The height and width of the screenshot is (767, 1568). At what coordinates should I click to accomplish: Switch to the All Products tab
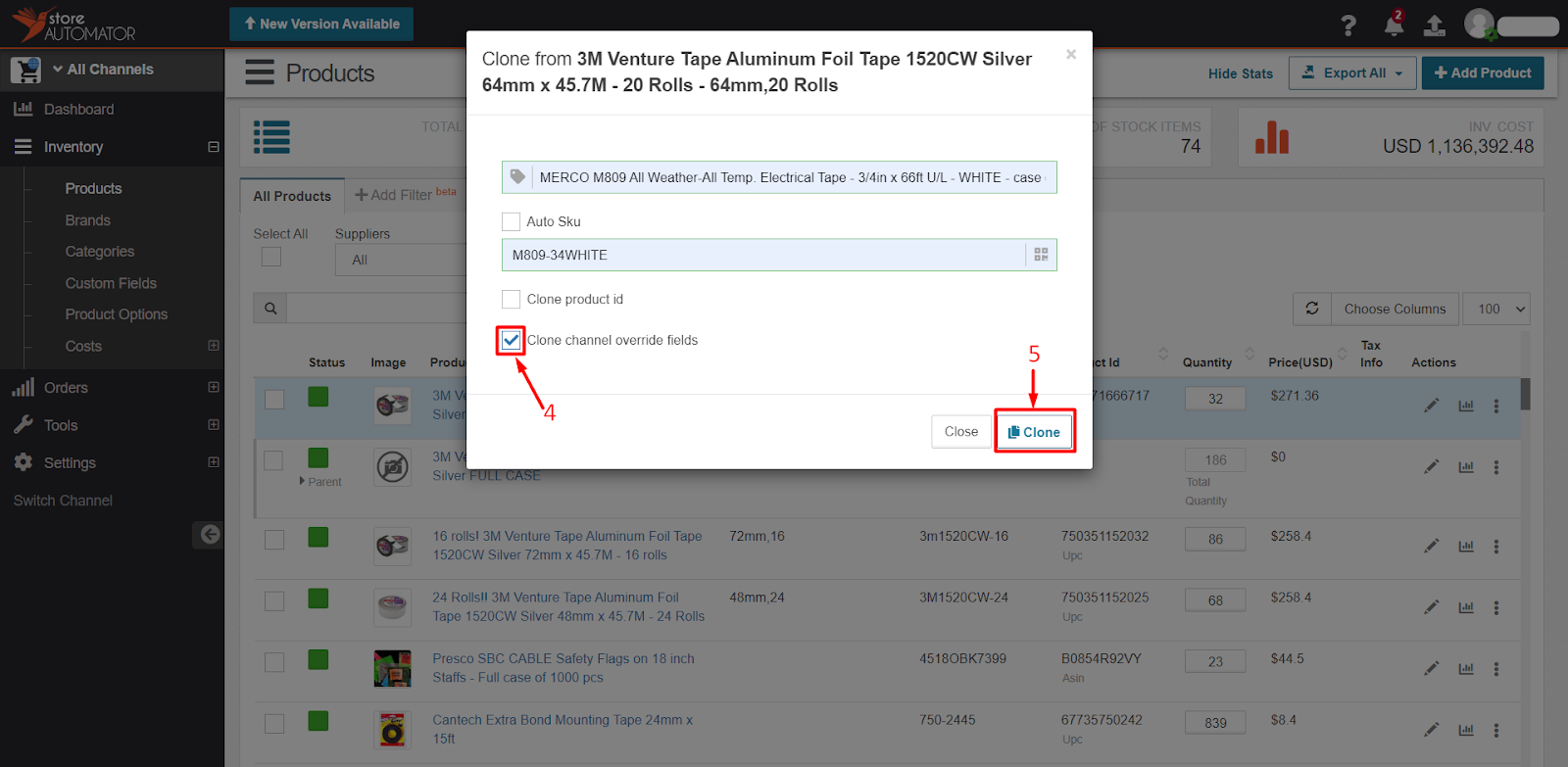point(292,196)
